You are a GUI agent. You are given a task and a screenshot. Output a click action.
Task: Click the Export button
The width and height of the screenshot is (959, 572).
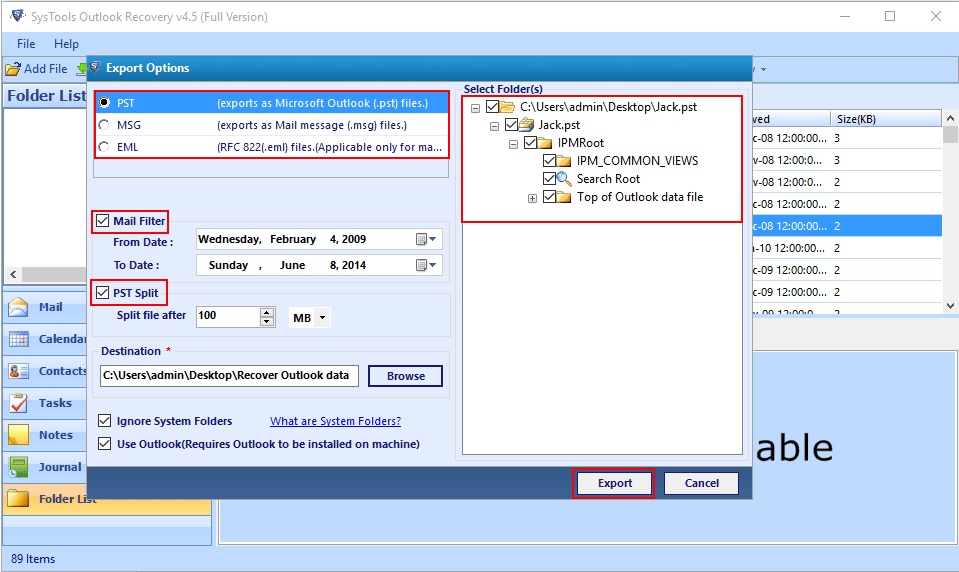[x=614, y=483]
